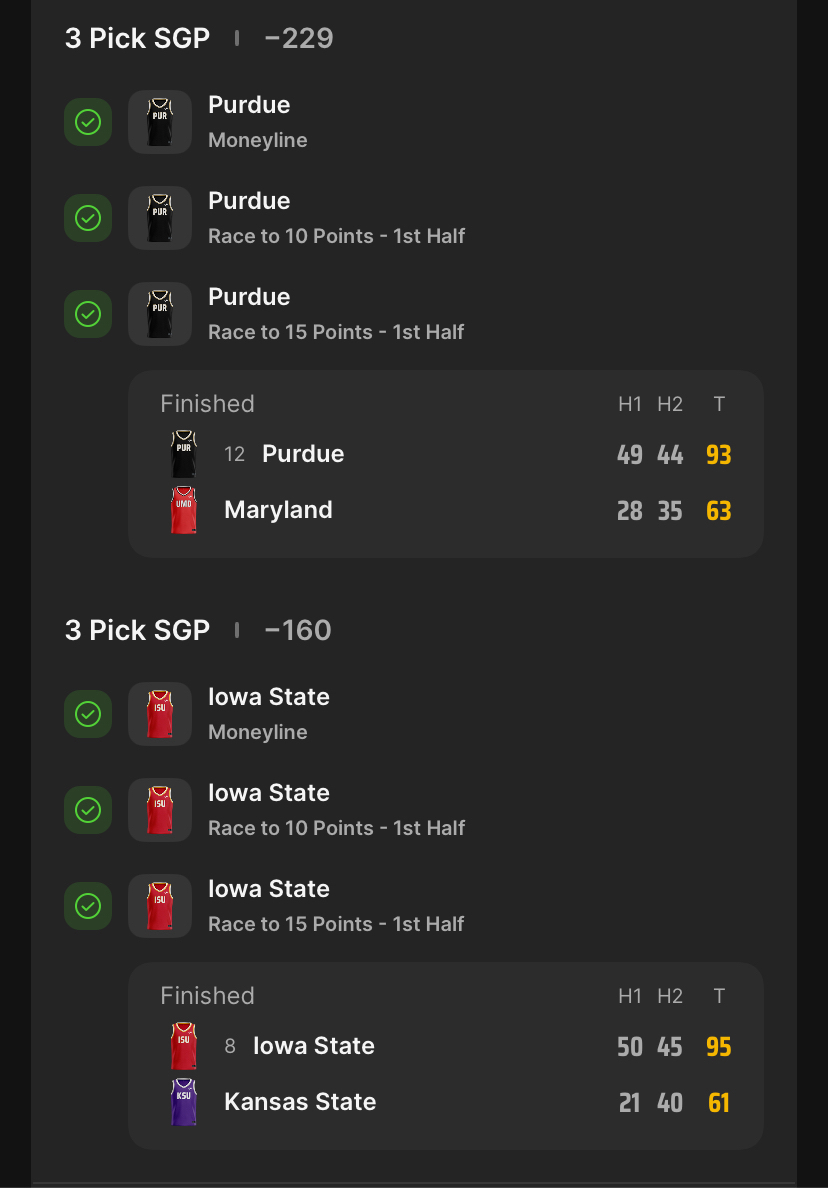The width and height of the screenshot is (828, 1188).
Task: Click Iowa State jersey icon for Race to 15
Action: [x=160, y=906]
